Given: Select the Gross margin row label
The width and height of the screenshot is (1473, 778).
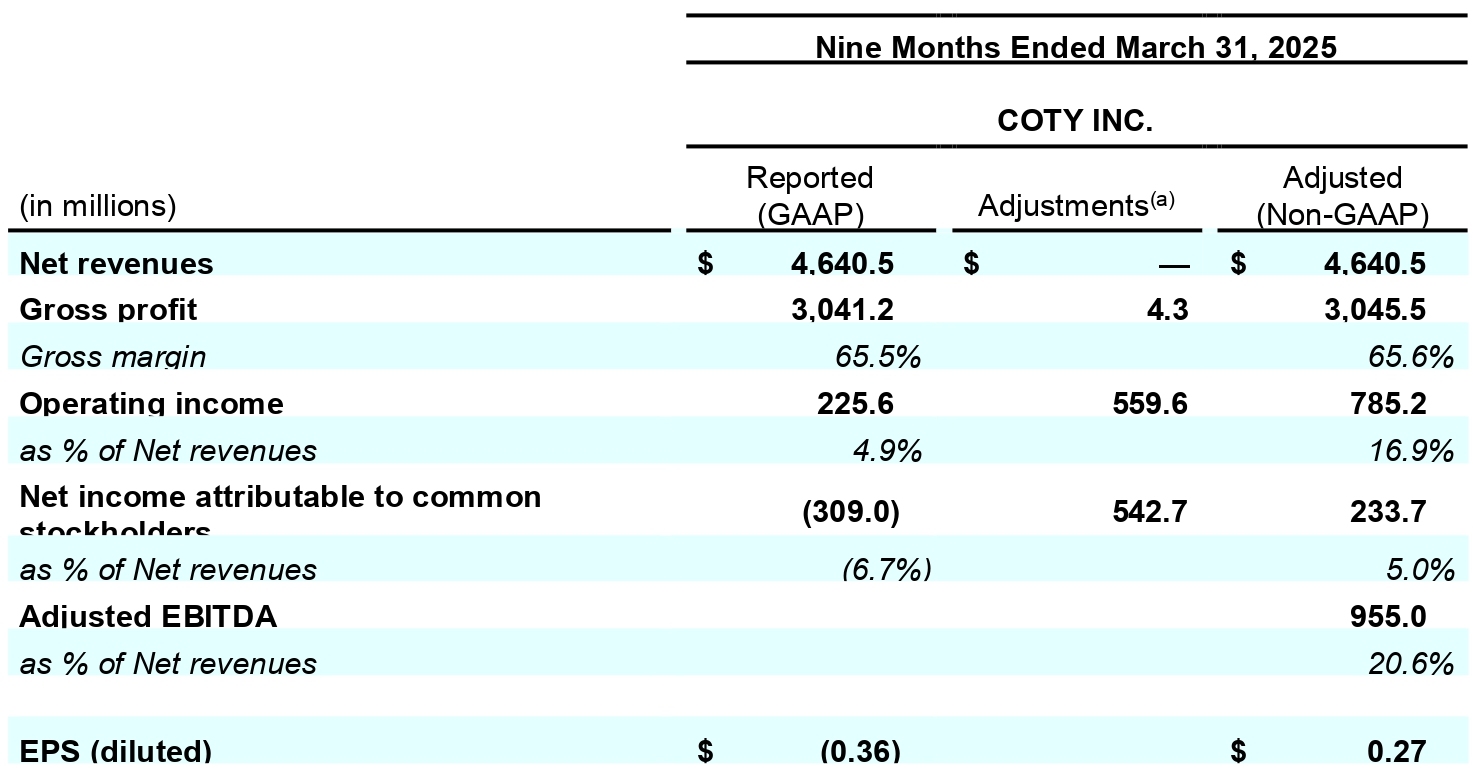Looking at the screenshot, I should 113,356.
